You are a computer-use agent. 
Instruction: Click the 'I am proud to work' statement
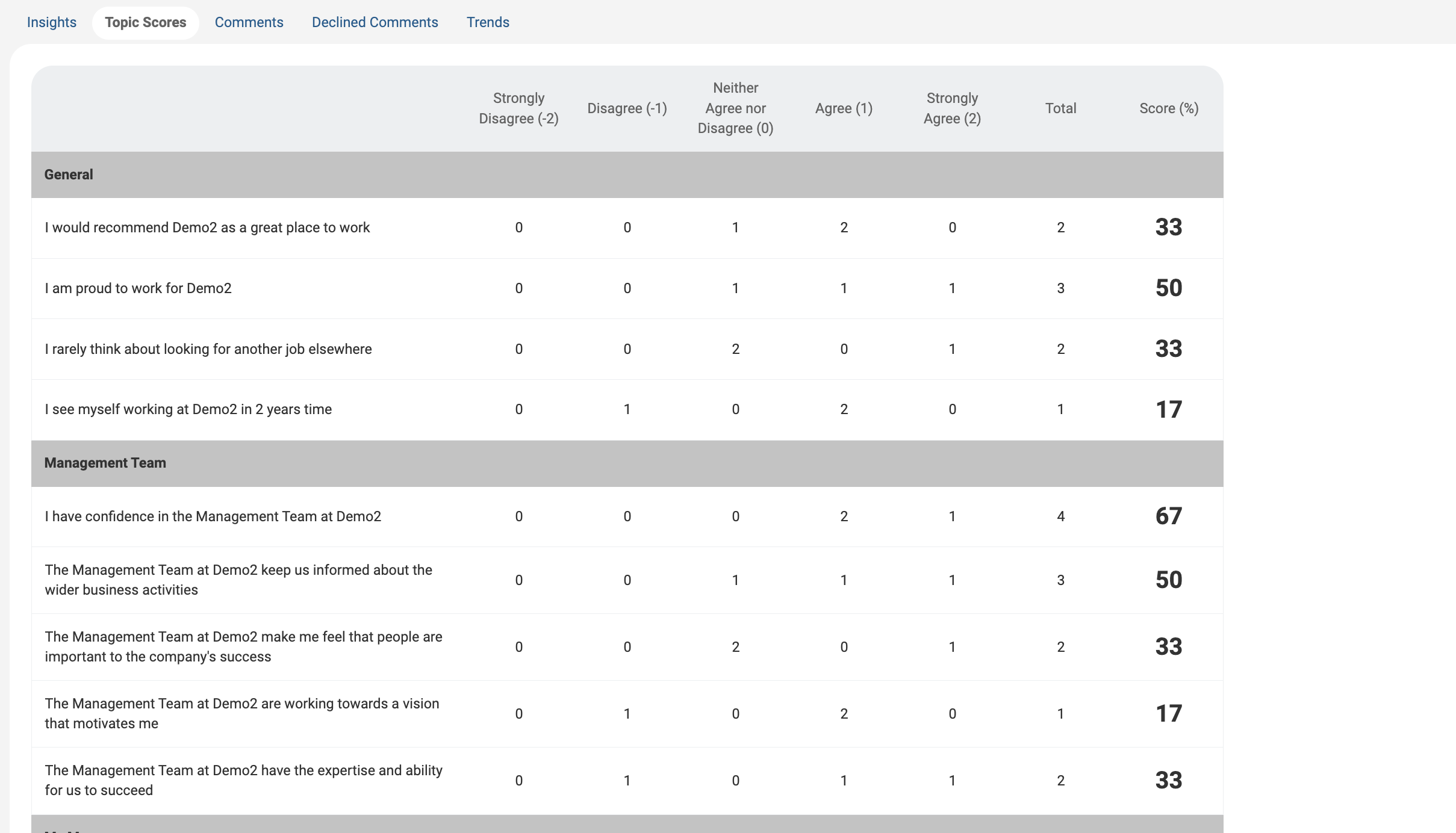138,288
